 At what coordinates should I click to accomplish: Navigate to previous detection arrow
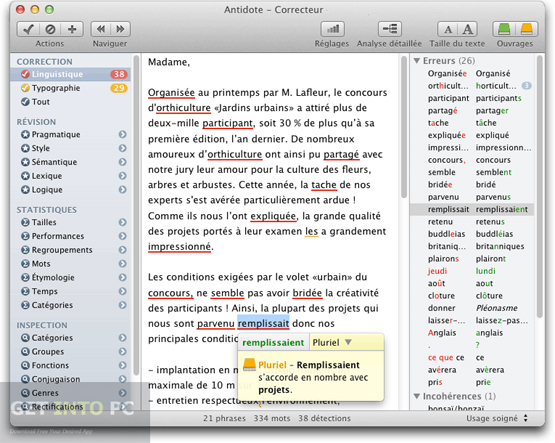pos(101,29)
